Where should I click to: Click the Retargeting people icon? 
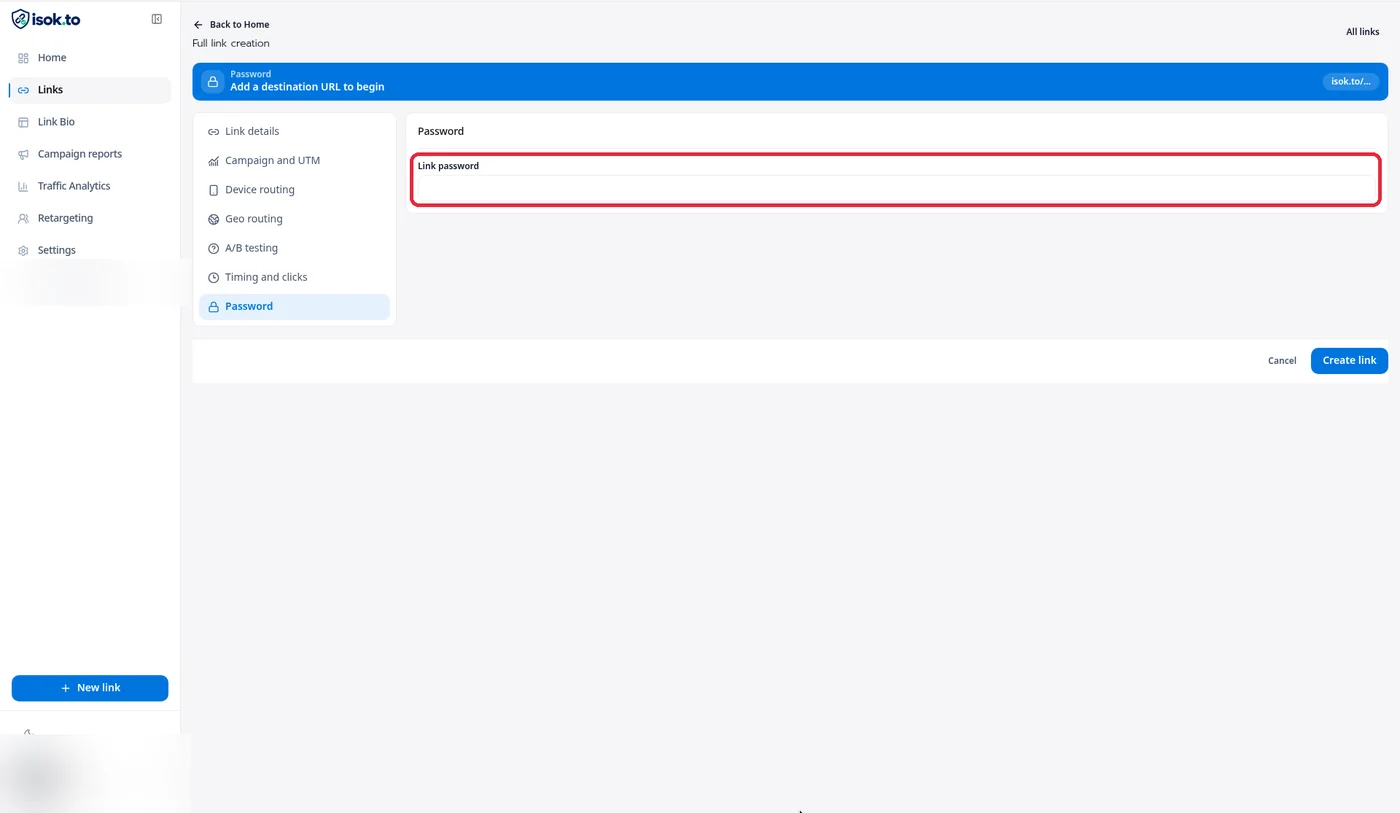point(24,218)
